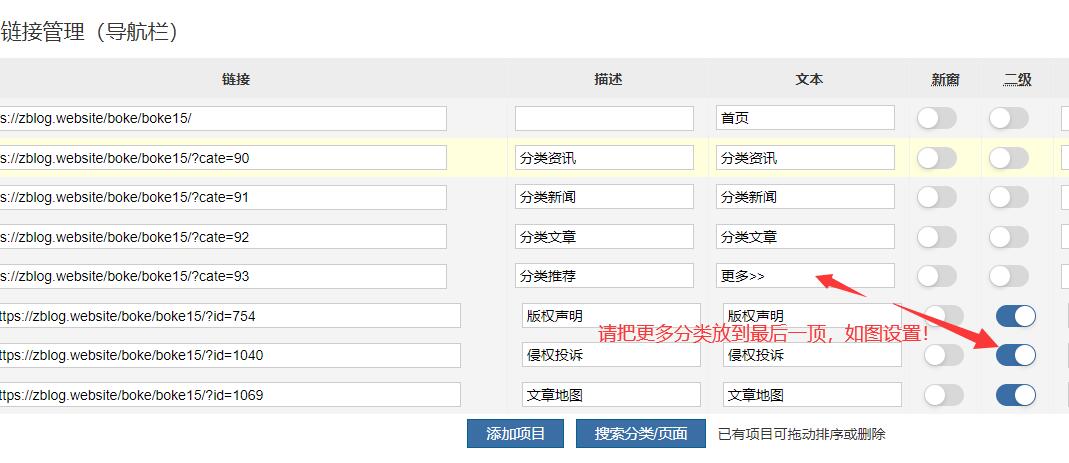Disable 二级 switch for 版权声明 row
The height and width of the screenshot is (463, 1069).
(1016, 316)
